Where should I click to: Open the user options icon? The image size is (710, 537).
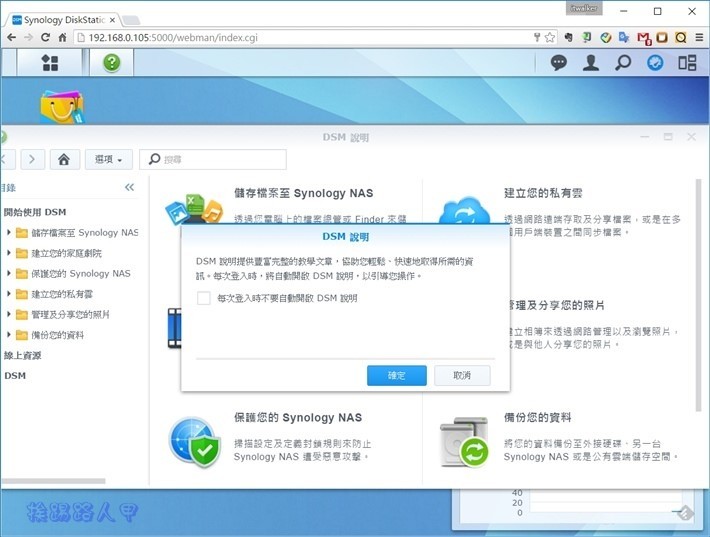(x=590, y=62)
